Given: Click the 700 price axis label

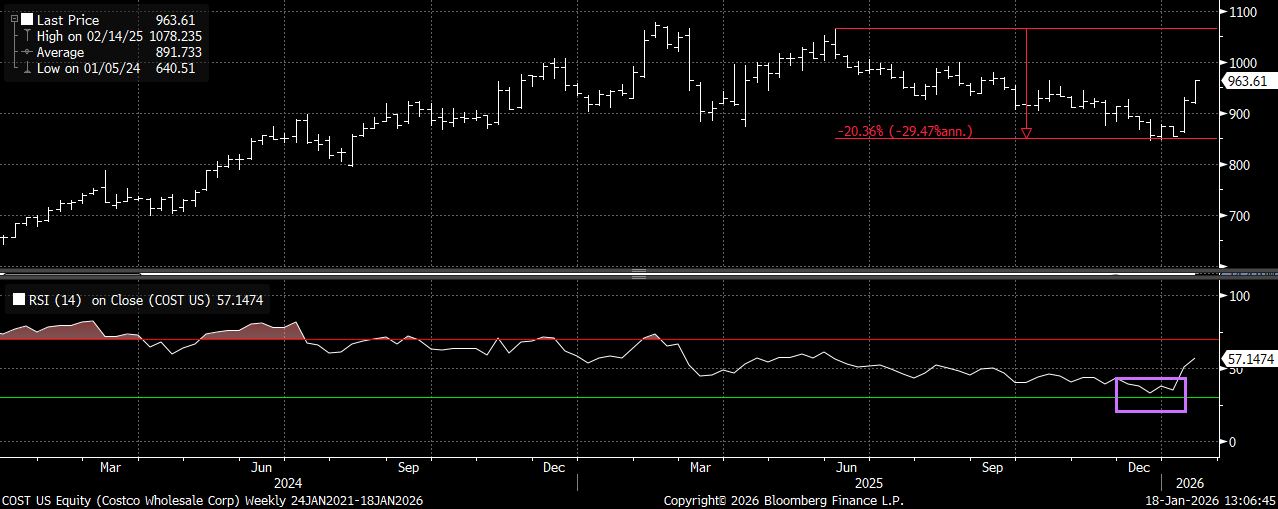Looking at the screenshot, I should 1238,216.
